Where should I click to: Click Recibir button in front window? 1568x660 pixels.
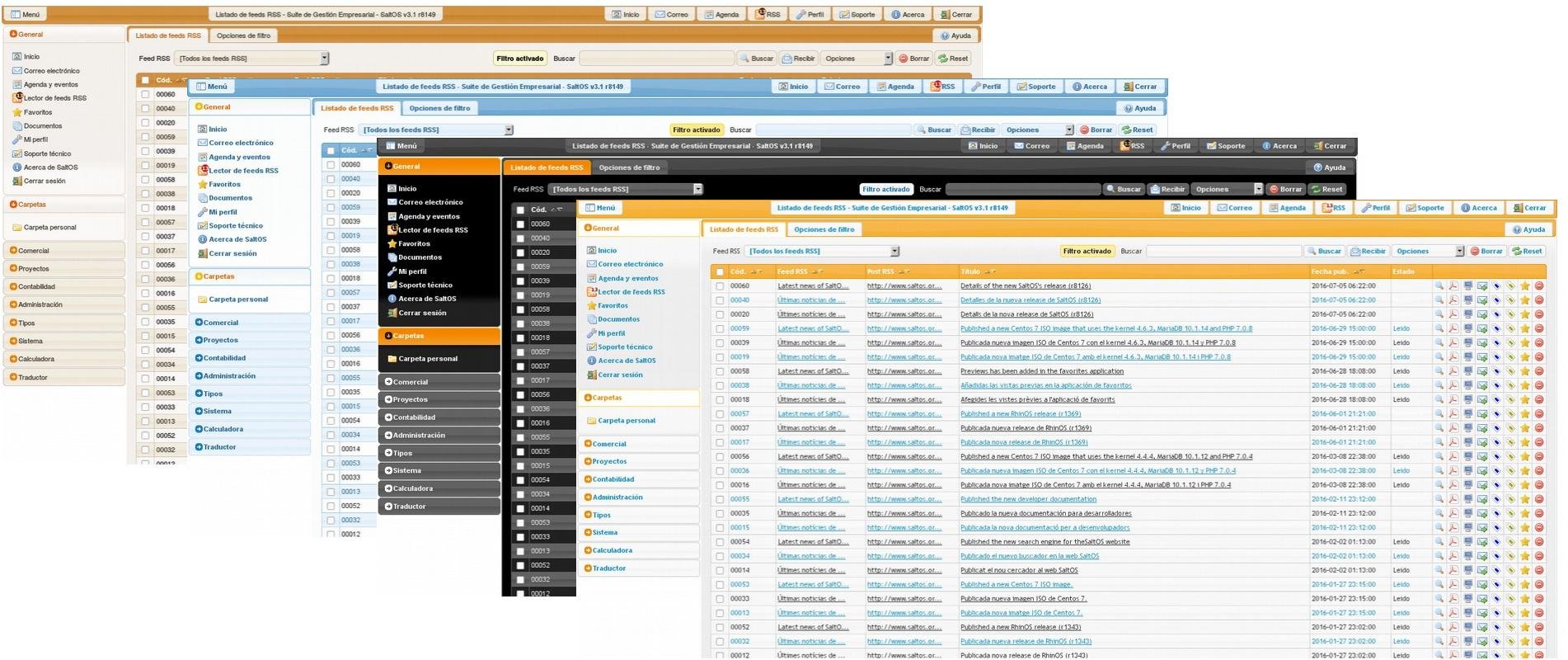pyautogui.click(x=1368, y=251)
